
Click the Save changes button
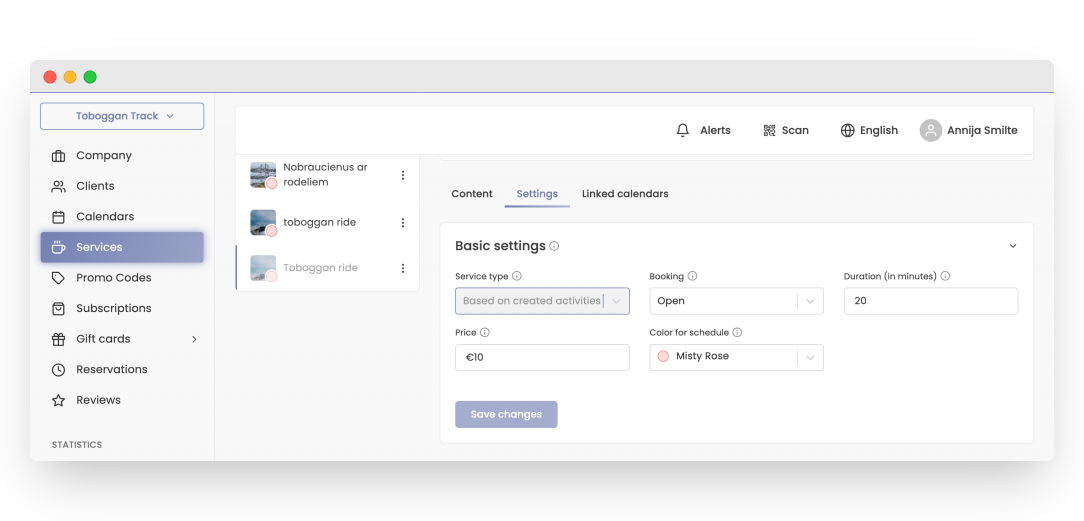coord(506,414)
